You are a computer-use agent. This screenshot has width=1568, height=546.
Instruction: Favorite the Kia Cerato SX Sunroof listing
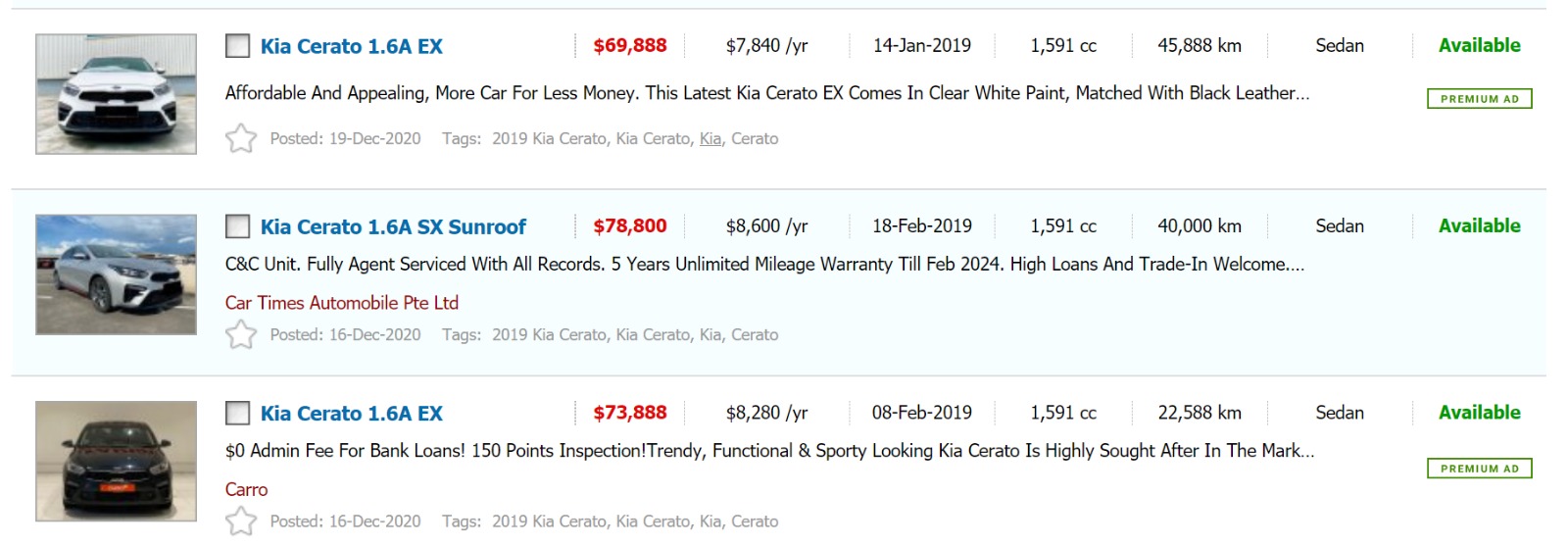pyautogui.click(x=241, y=334)
